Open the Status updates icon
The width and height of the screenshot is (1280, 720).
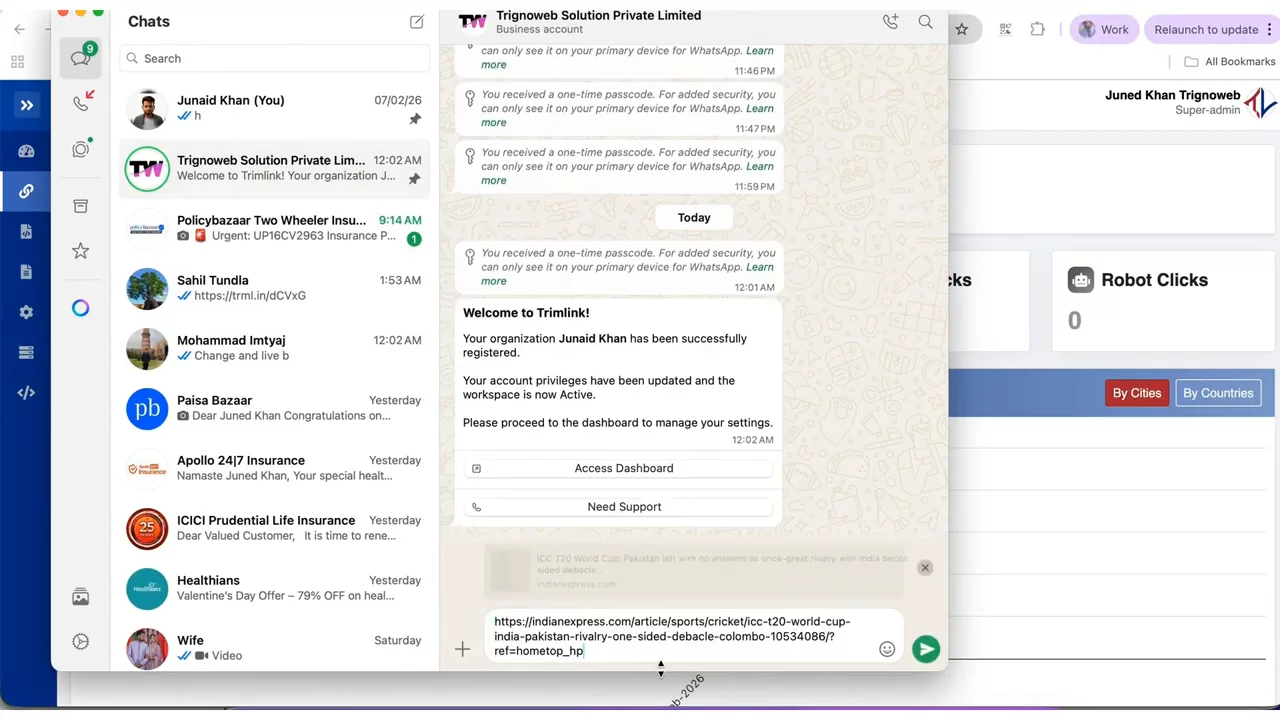click(81, 149)
